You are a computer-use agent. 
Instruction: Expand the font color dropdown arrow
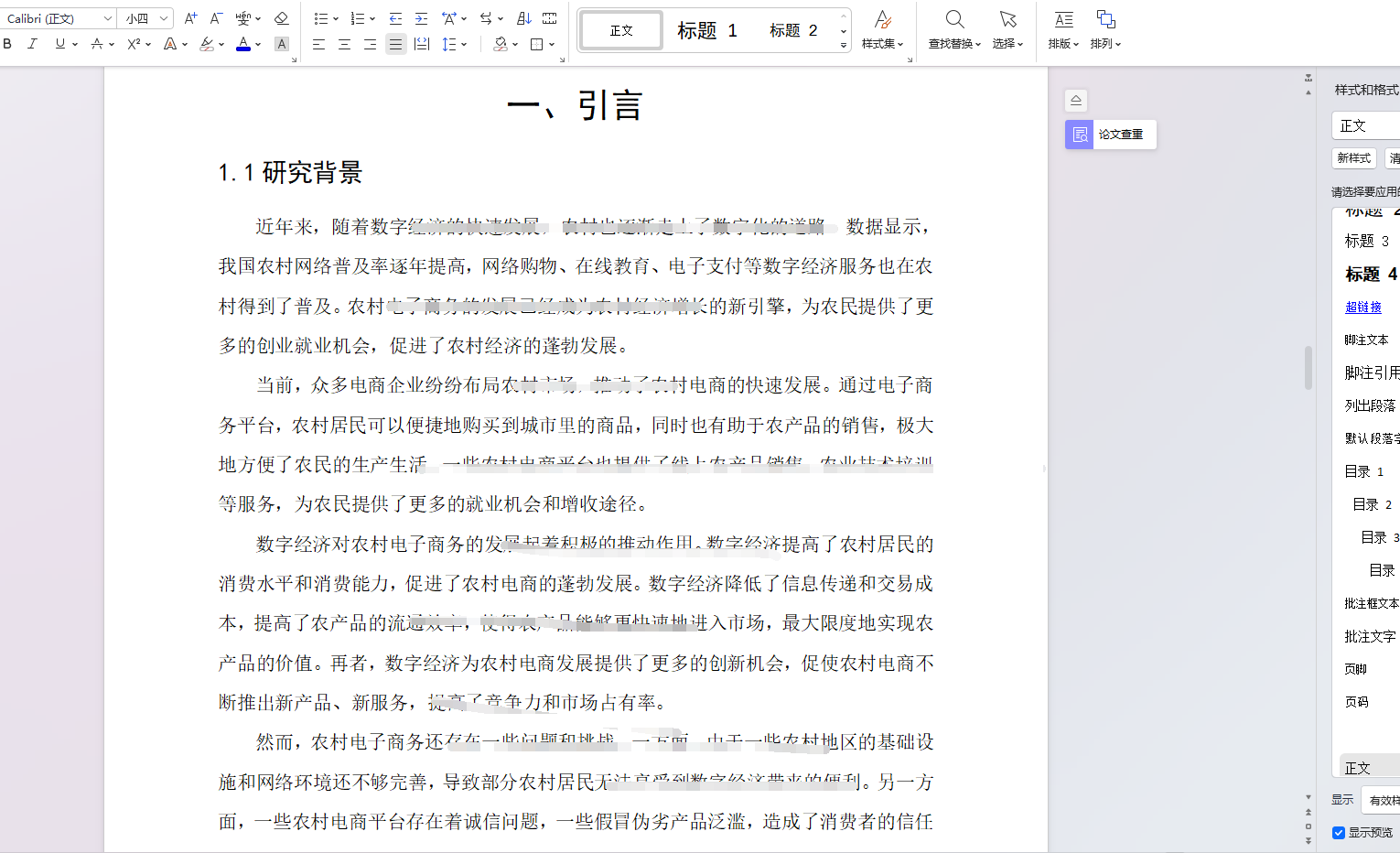tap(258, 44)
